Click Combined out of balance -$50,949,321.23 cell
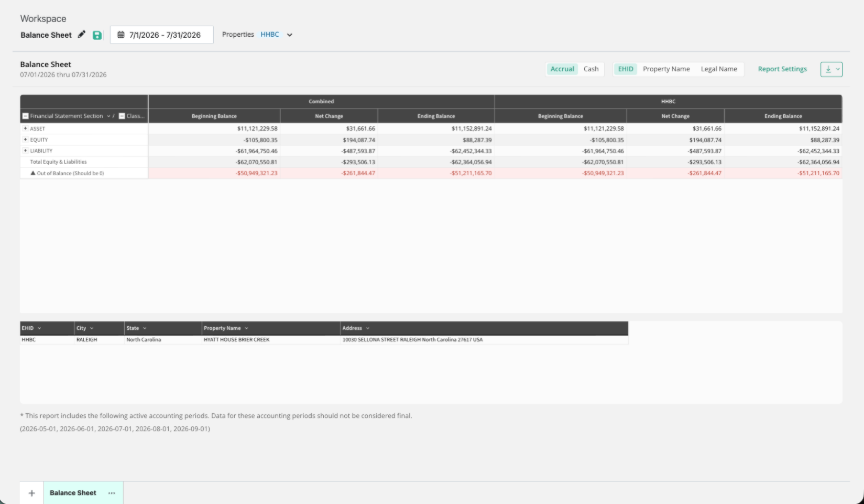The image size is (864, 504). tap(214, 173)
